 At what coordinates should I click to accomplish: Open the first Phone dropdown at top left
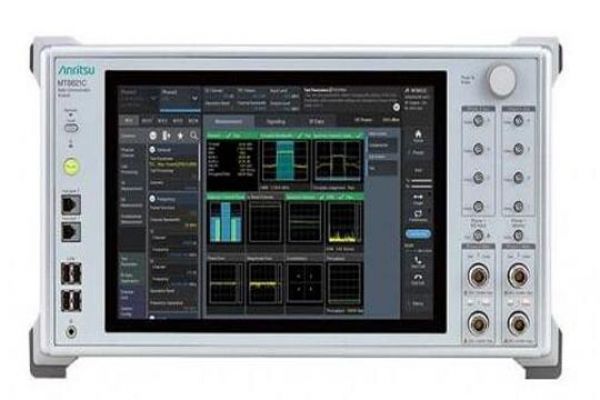[x=137, y=97]
